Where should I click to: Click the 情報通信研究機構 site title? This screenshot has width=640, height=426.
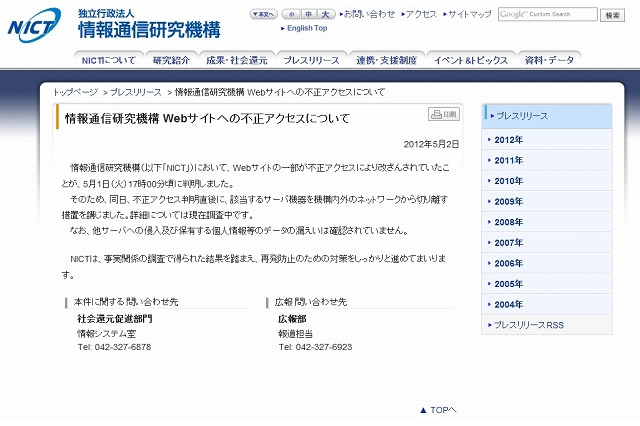[x=149, y=30]
